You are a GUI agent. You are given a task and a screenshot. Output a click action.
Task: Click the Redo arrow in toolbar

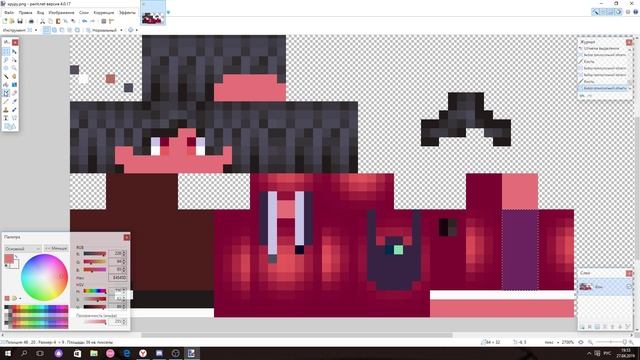click(x=93, y=21)
